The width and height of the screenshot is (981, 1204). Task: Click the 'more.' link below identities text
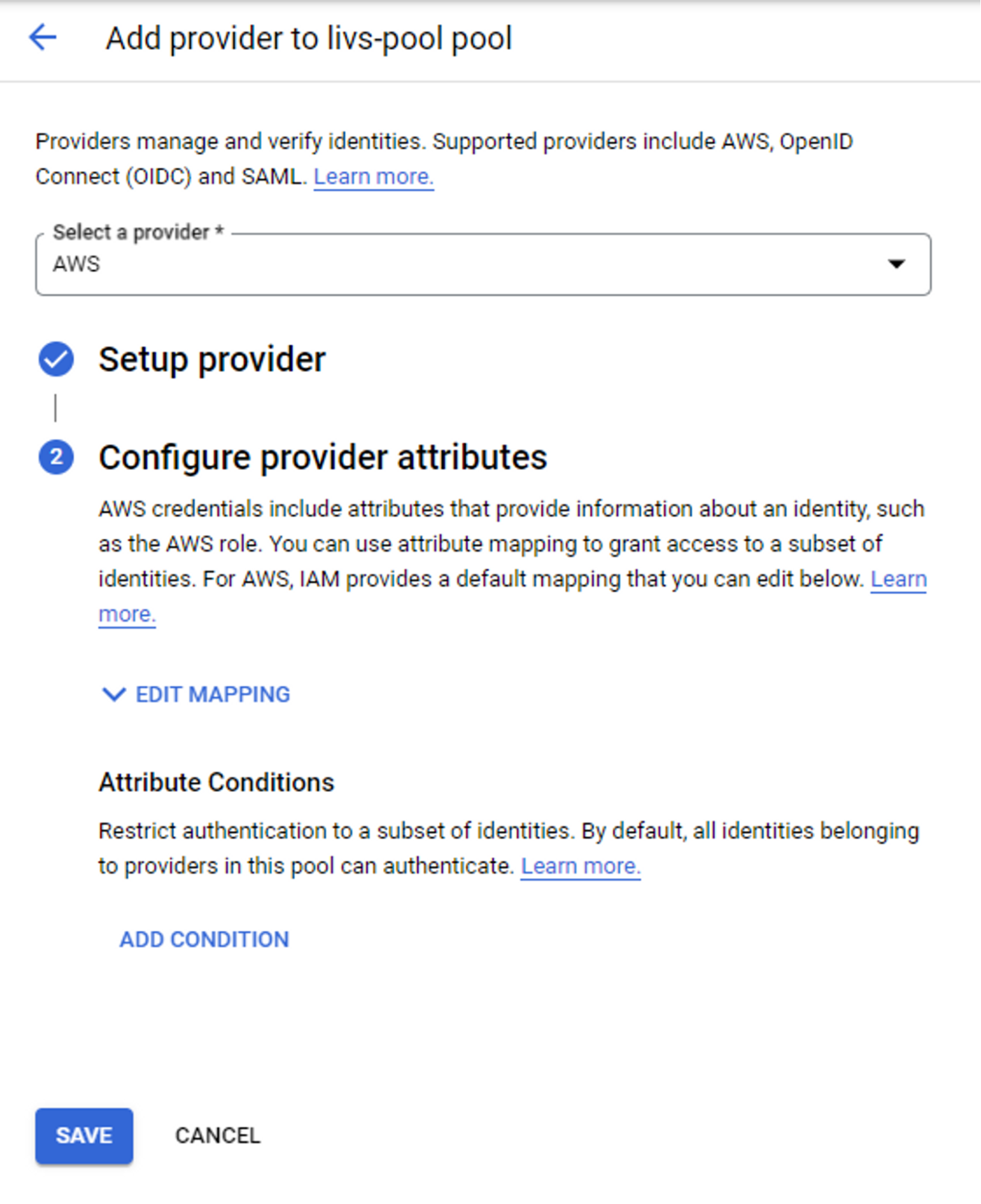point(127,614)
